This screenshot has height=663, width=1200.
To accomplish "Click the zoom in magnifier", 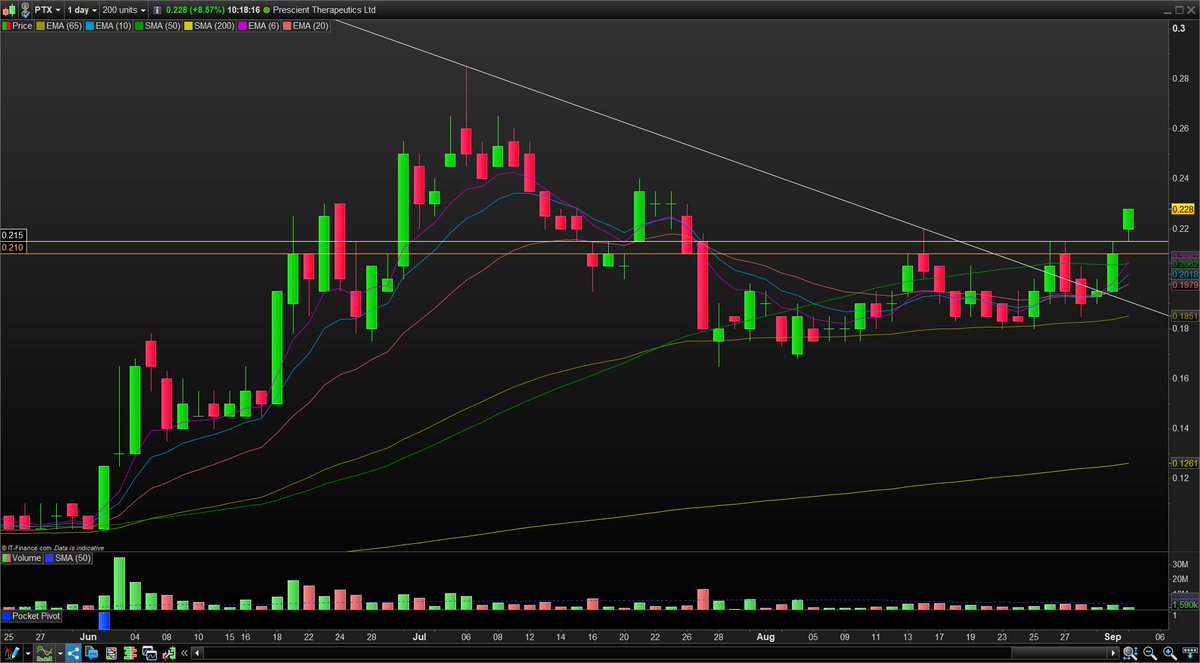I will (x=1170, y=653).
